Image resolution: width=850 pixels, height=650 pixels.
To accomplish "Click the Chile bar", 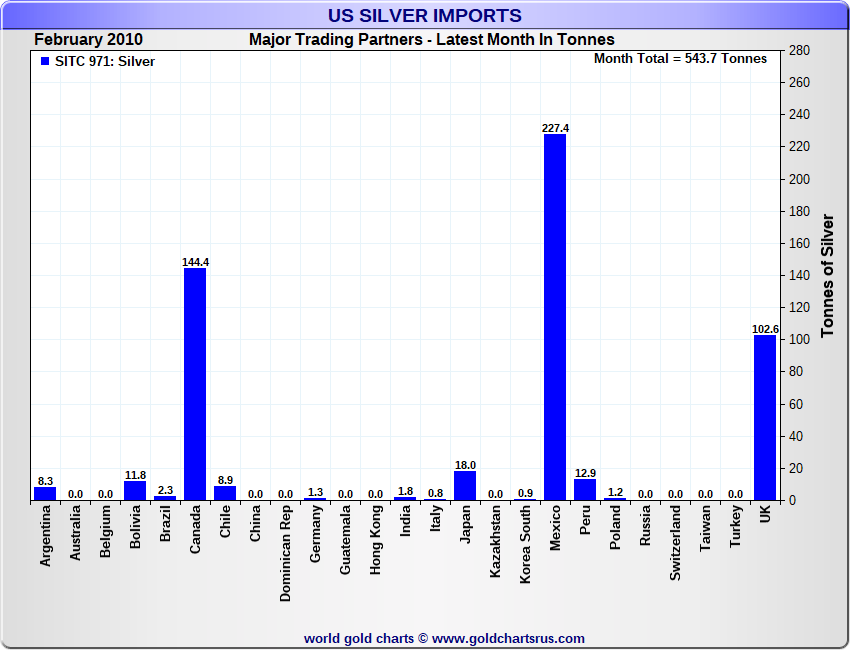I will click(x=225, y=492).
